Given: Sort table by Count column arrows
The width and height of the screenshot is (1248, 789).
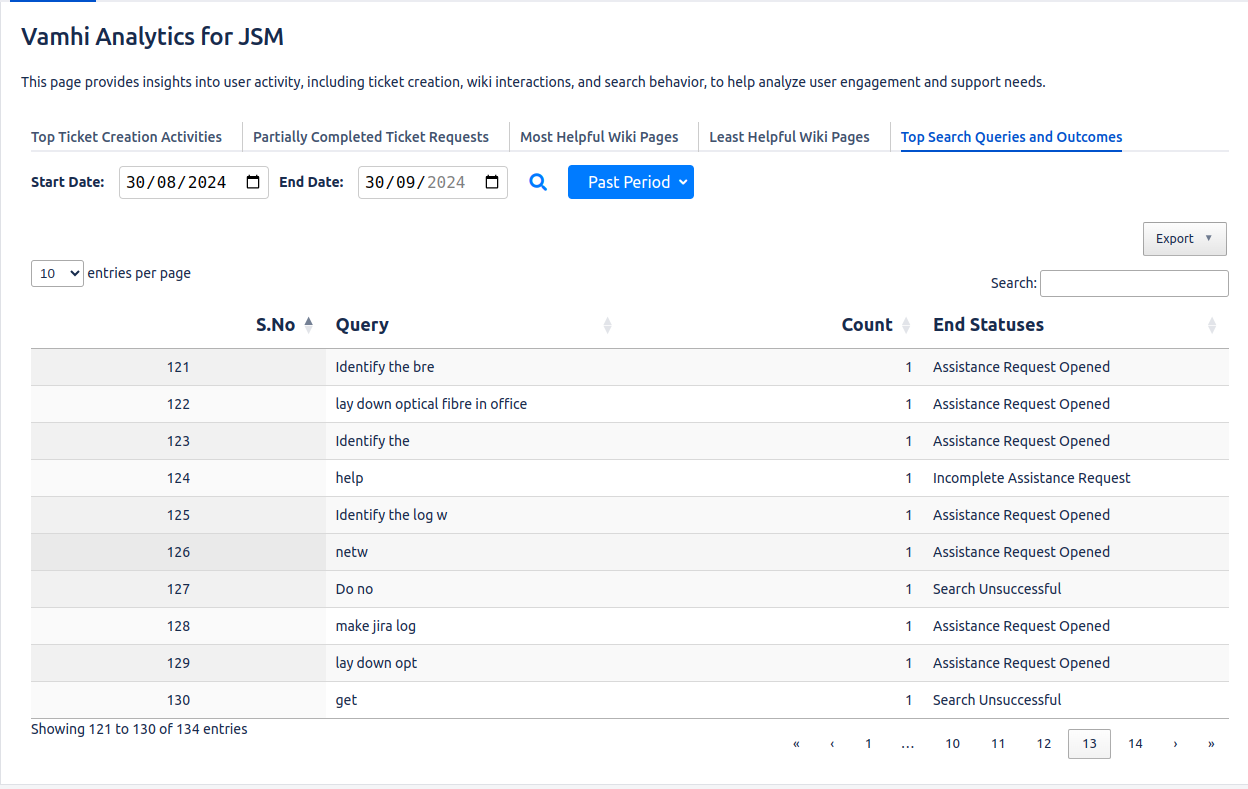Looking at the screenshot, I should 906,325.
